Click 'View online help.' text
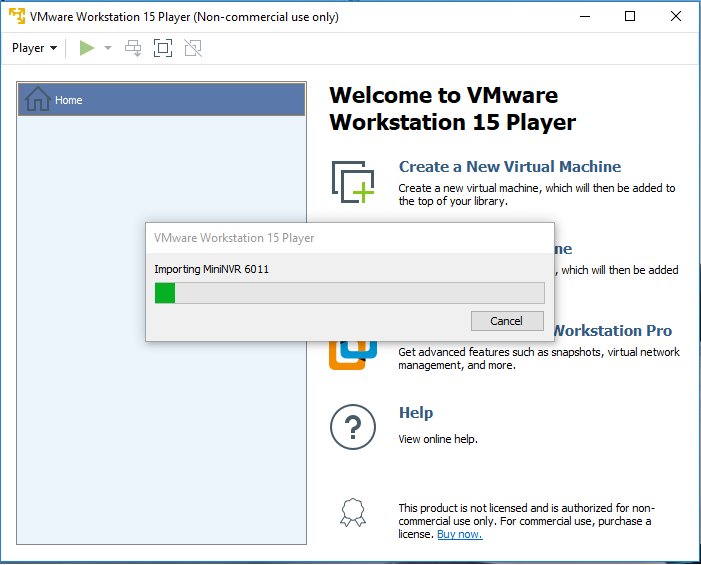The width and height of the screenshot is (701, 565). 438,439
